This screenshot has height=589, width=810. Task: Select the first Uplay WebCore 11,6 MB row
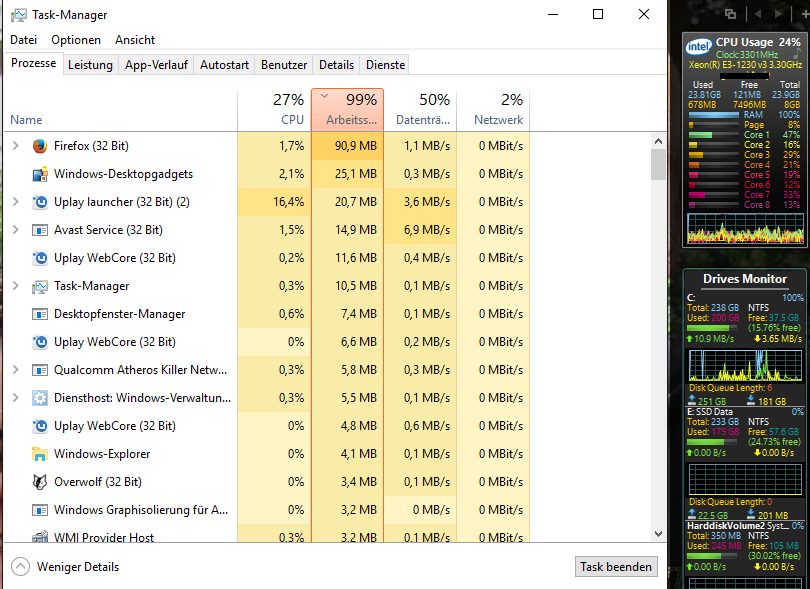[267, 258]
